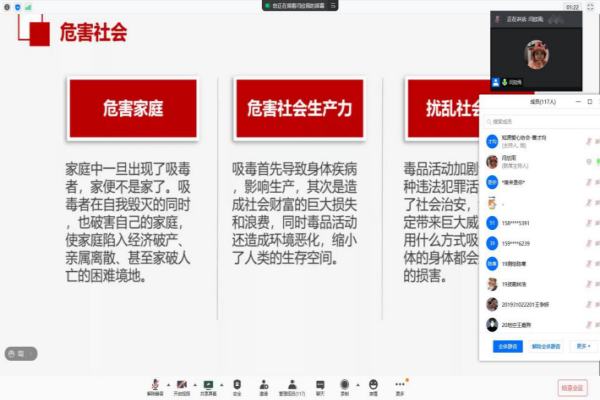
Task: Click the 解除全体静音 unmute all button
Action: pyautogui.click(x=546, y=346)
